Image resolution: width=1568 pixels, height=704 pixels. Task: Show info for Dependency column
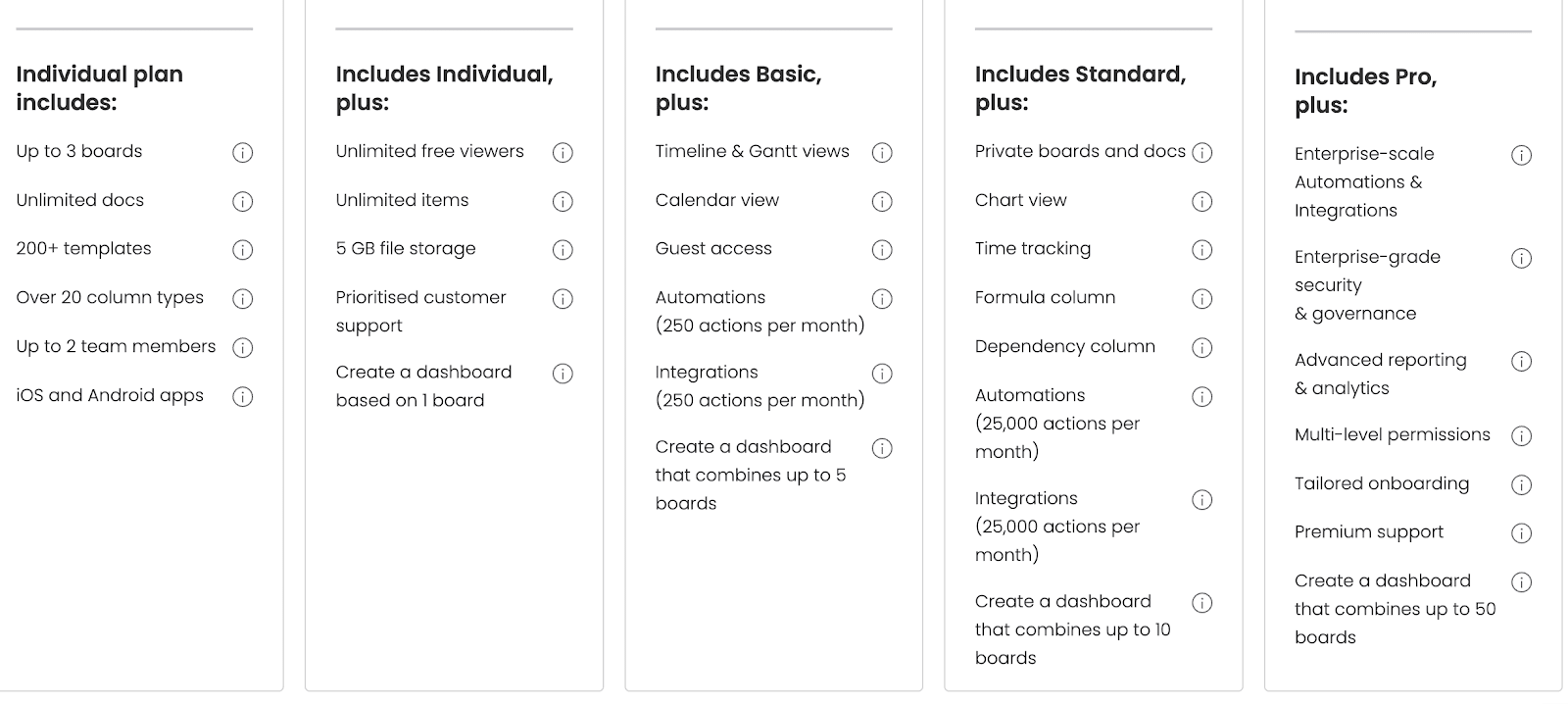pyautogui.click(x=1202, y=348)
